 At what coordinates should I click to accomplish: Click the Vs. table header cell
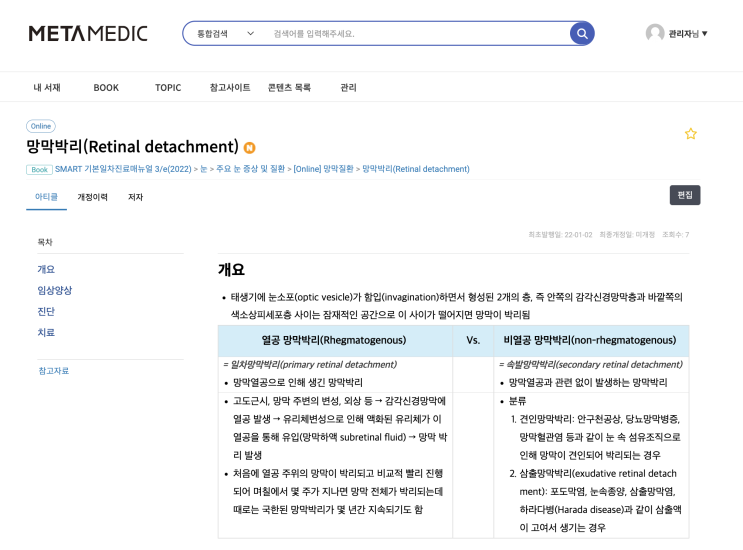(473, 340)
